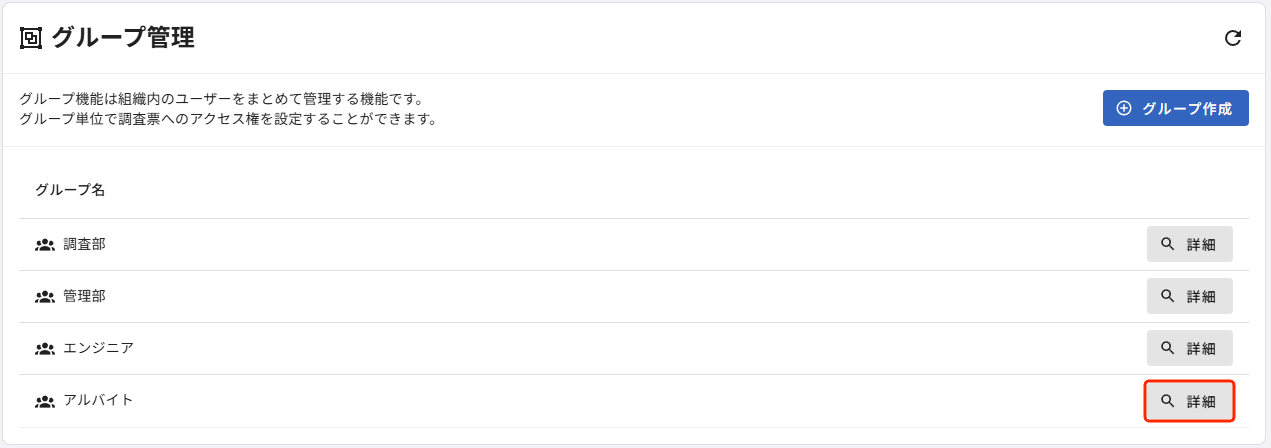Select the 調査部 group name
Screen dimensions: 1271x448
pos(84,244)
